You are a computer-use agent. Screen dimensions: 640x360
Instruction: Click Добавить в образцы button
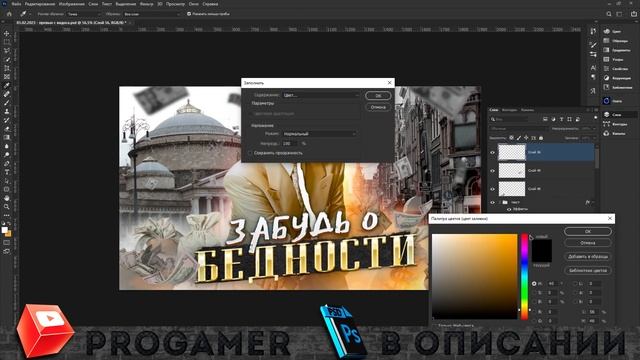(x=588, y=257)
